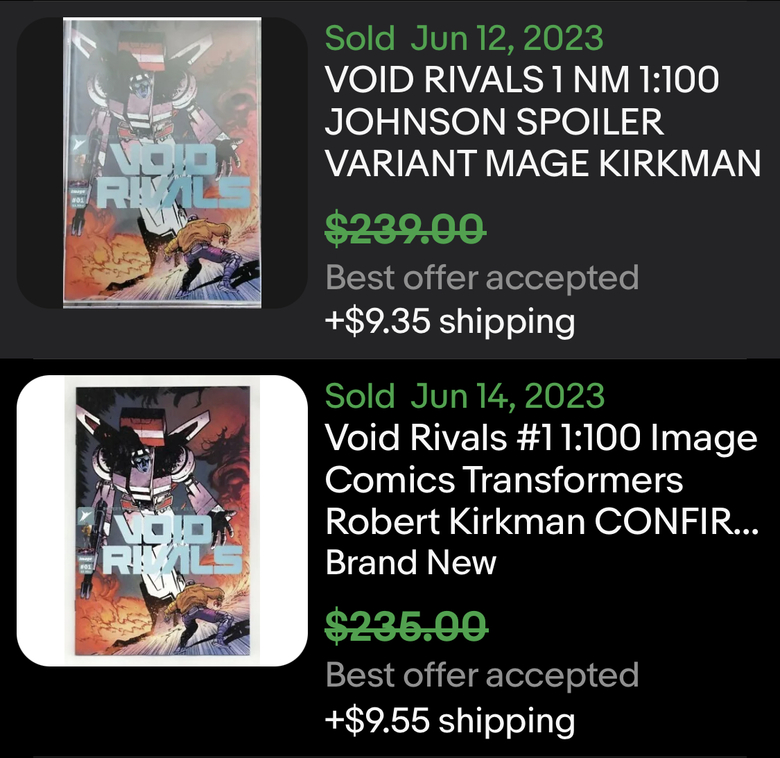Click the struck-through $239.00 price

click(405, 229)
